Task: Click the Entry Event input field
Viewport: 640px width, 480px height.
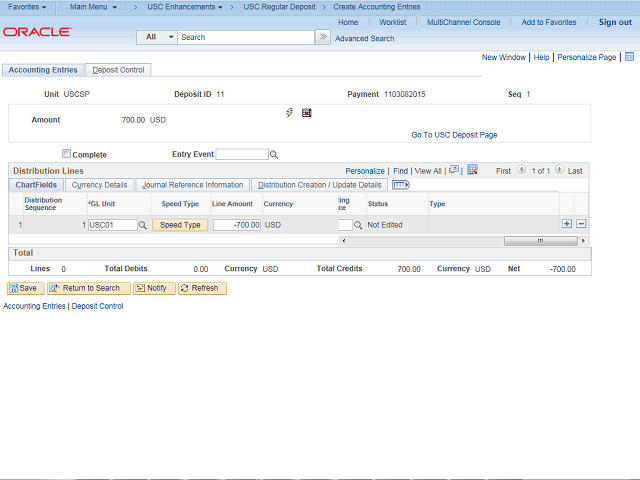Action: pyautogui.click(x=242, y=154)
